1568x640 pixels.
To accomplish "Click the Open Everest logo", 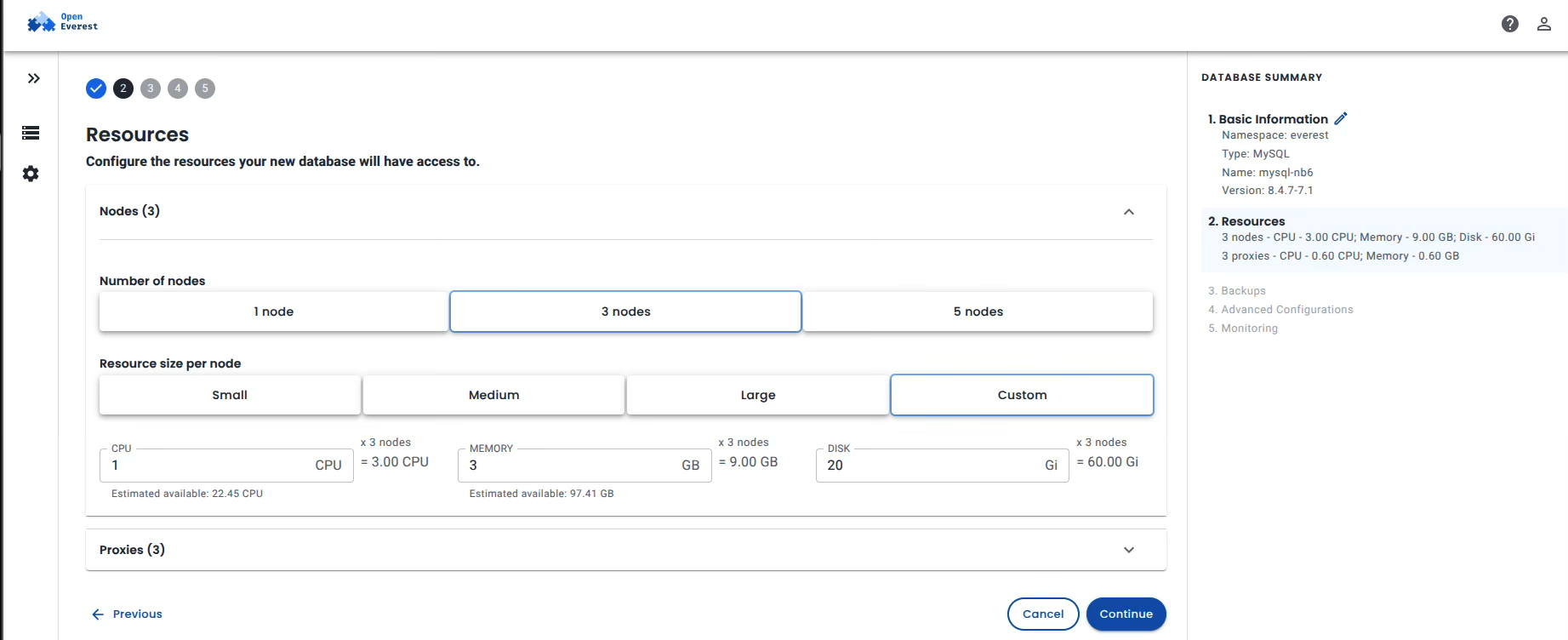I will [x=62, y=22].
